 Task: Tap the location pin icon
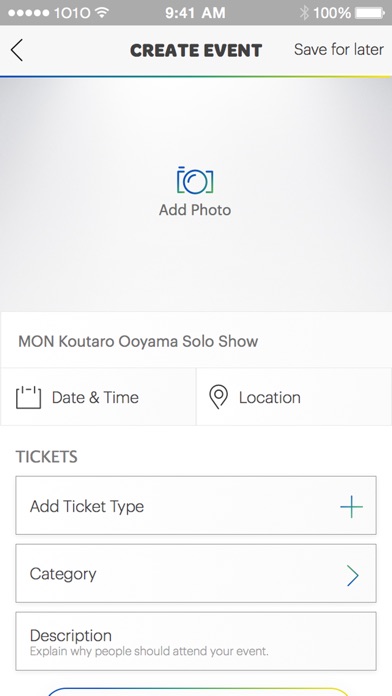click(x=218, y=397)
